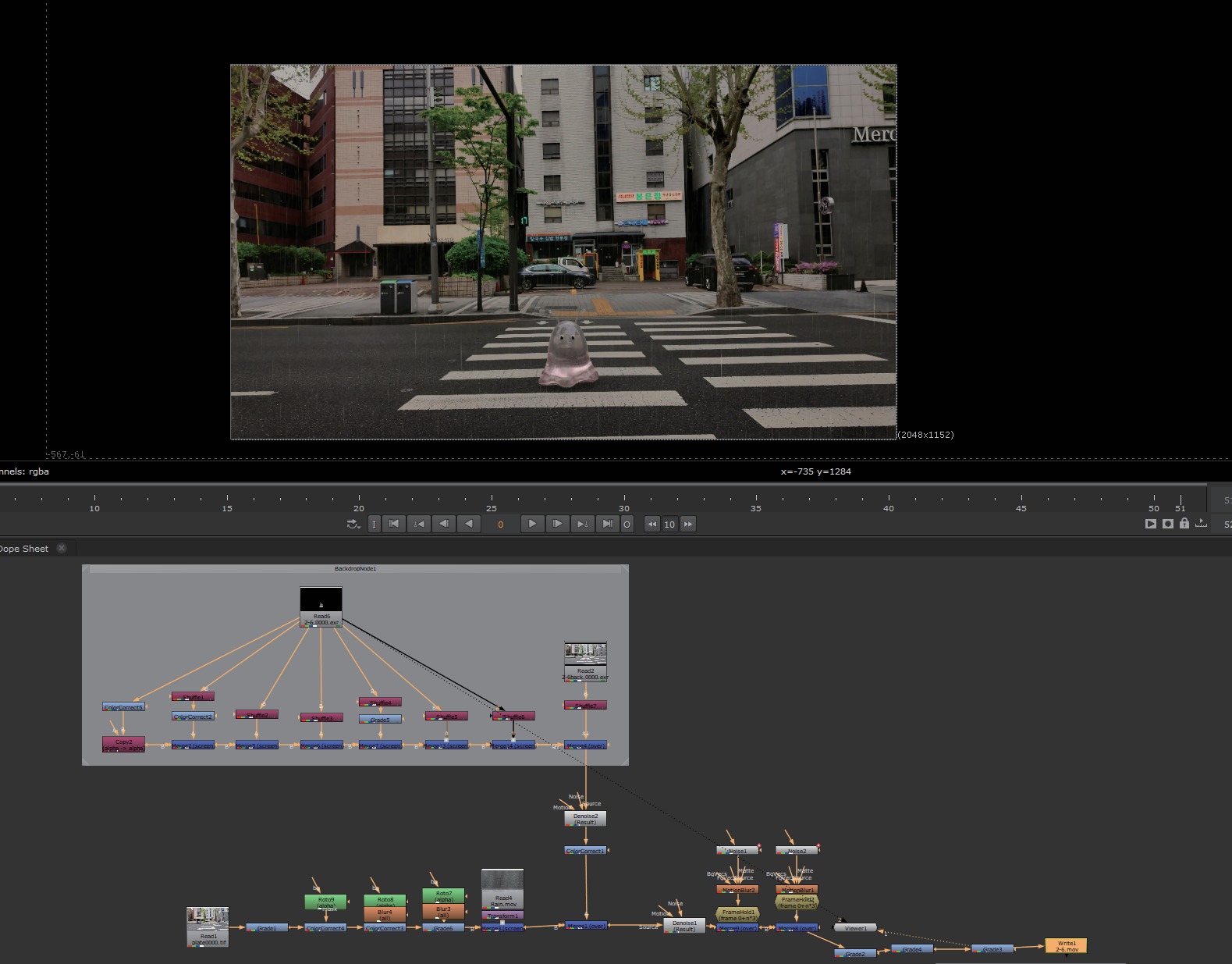Select the Merge4 (over) node
1232x964 pixels.
pyautogui.click(x=586, y=745)
